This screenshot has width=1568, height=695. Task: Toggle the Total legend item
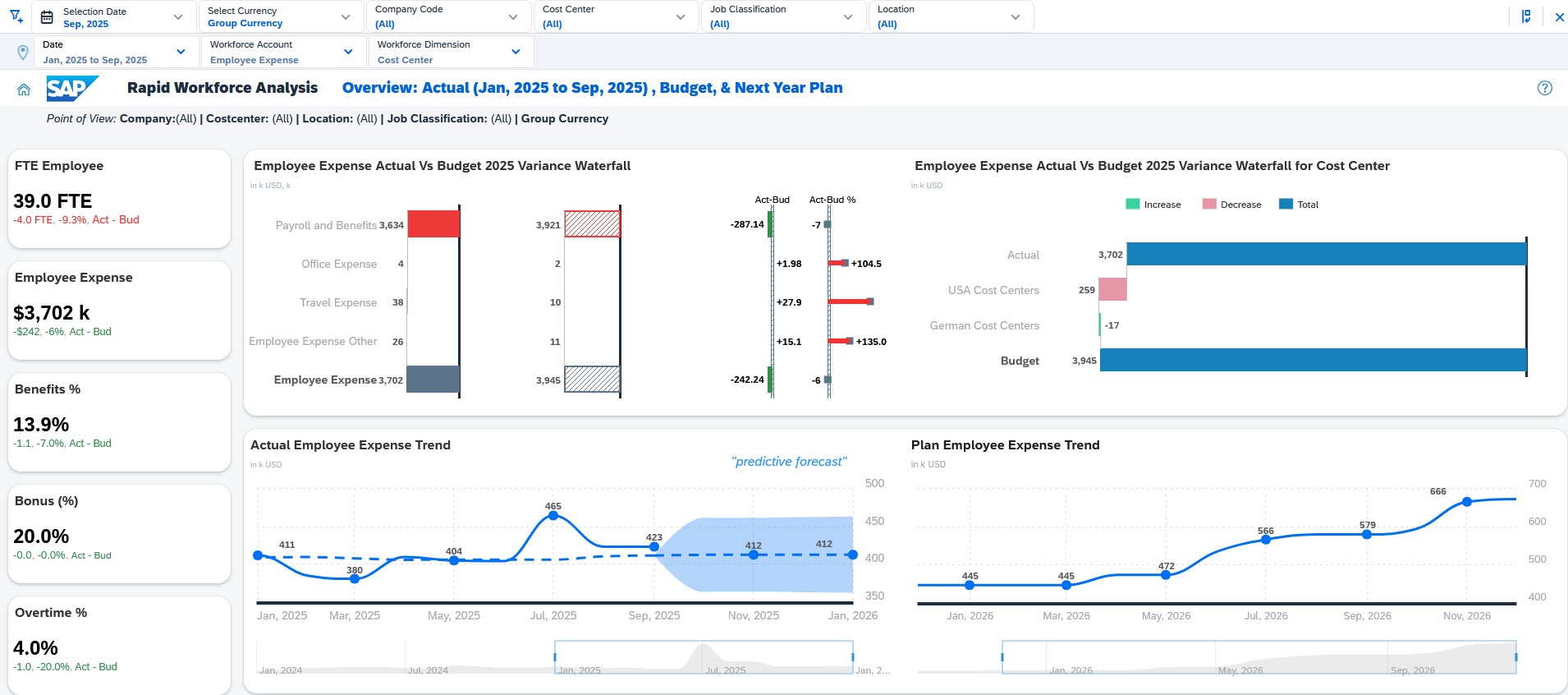tap(1299, 205)
